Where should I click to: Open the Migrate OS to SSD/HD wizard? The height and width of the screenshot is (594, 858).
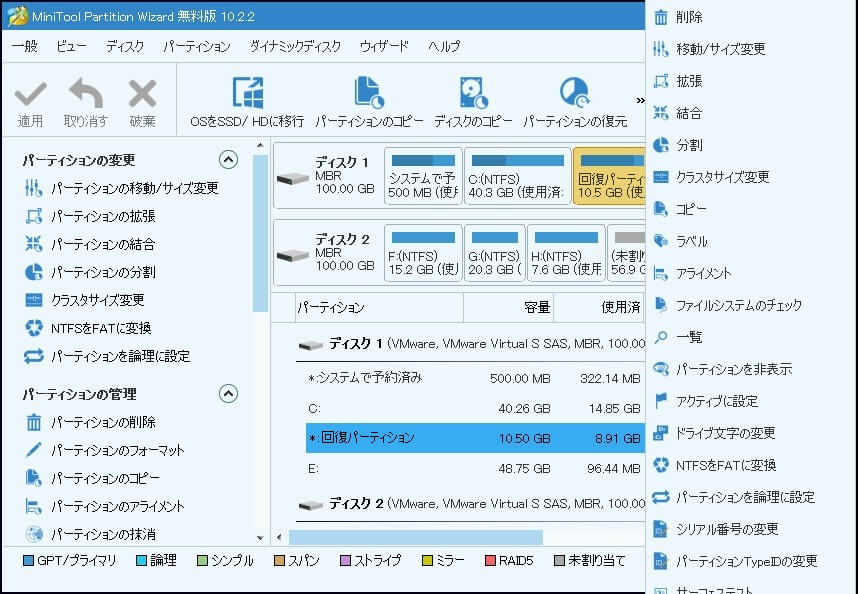click(x=247, y=102)
